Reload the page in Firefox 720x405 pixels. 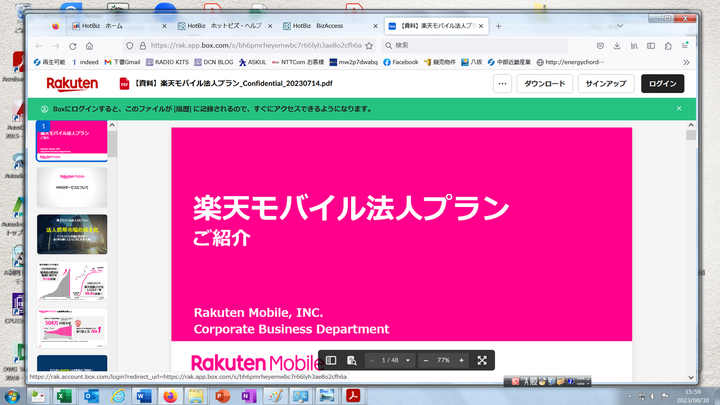(x=73, y=46)
